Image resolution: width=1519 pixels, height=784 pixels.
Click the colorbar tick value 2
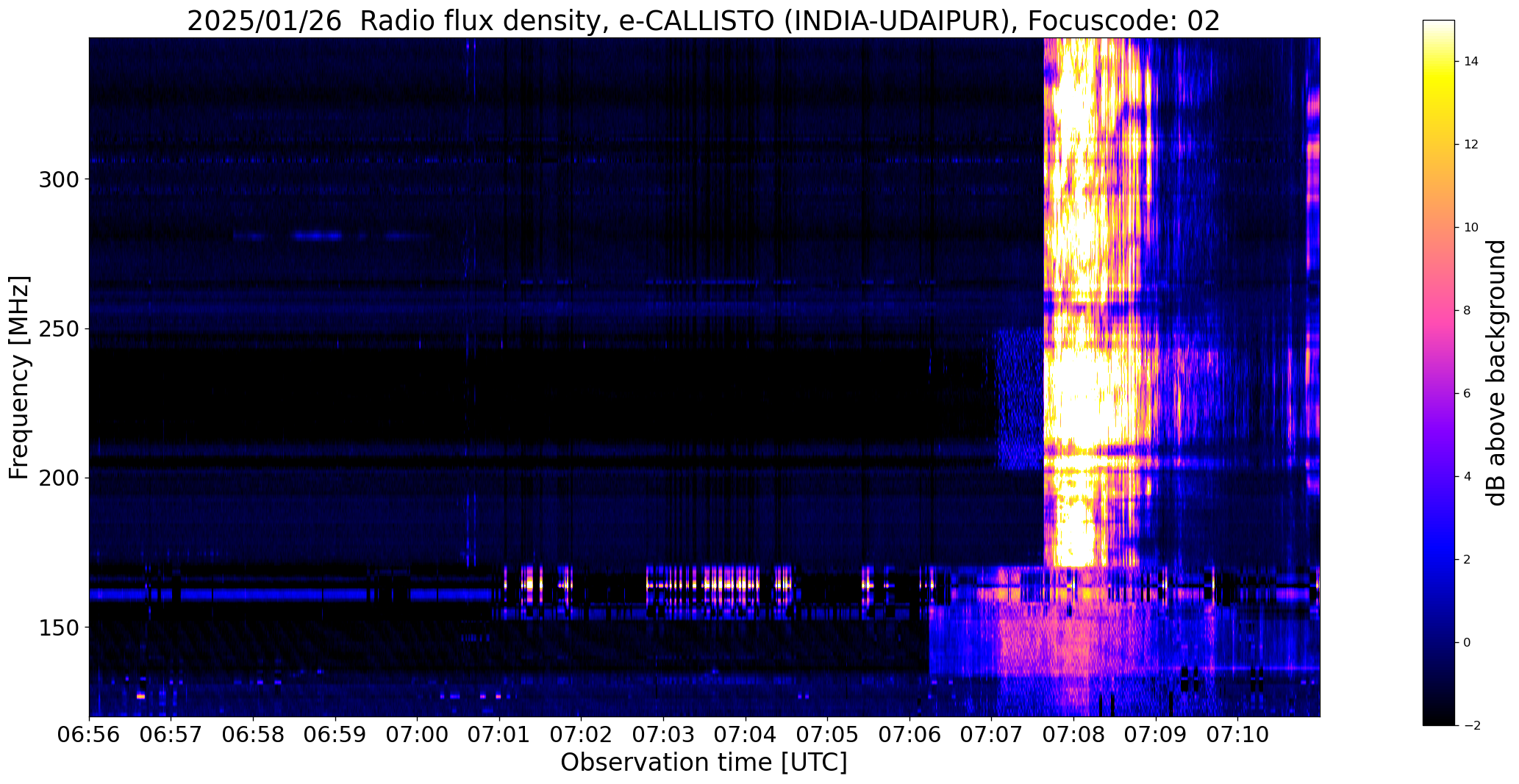click(x=1468, y=560)
